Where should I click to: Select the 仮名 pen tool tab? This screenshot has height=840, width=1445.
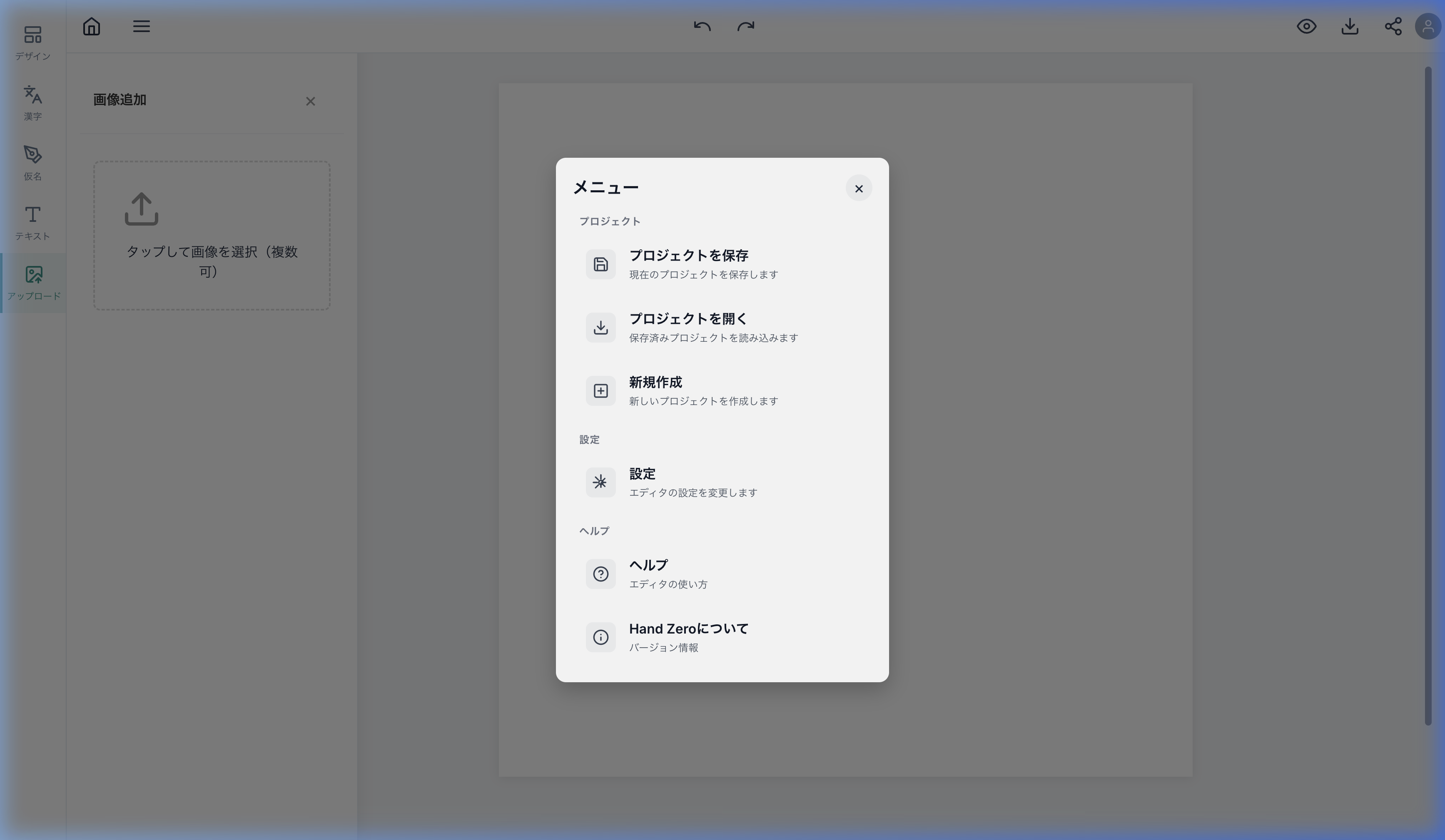click(32, 163)
